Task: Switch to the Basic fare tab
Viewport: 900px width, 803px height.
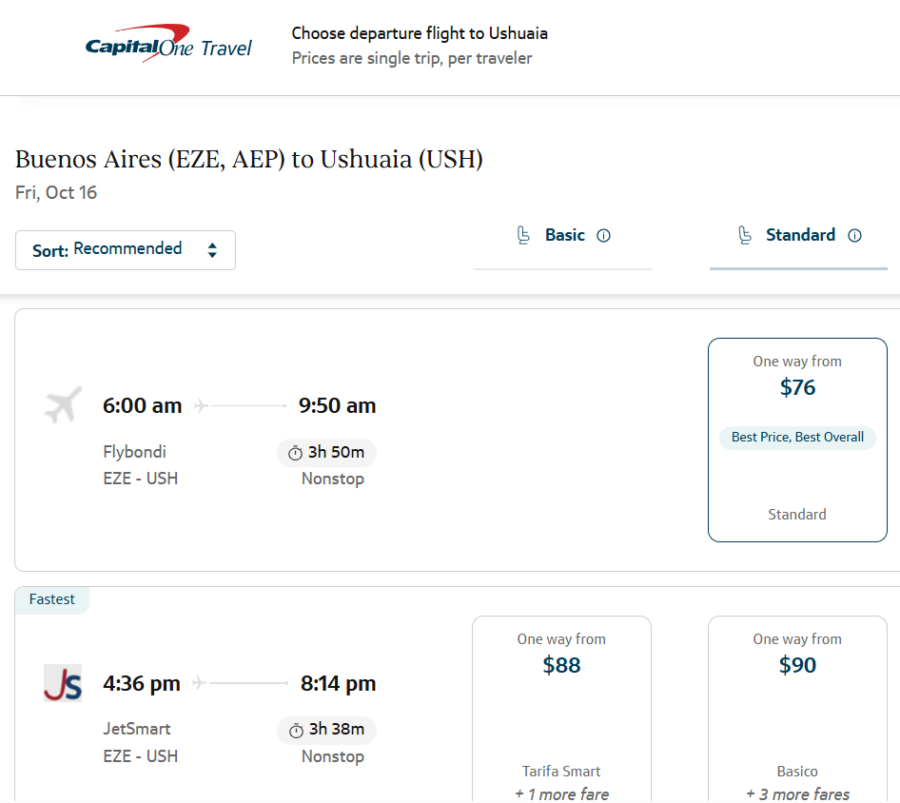Action: pyautogui.click(x=564, y=235)
